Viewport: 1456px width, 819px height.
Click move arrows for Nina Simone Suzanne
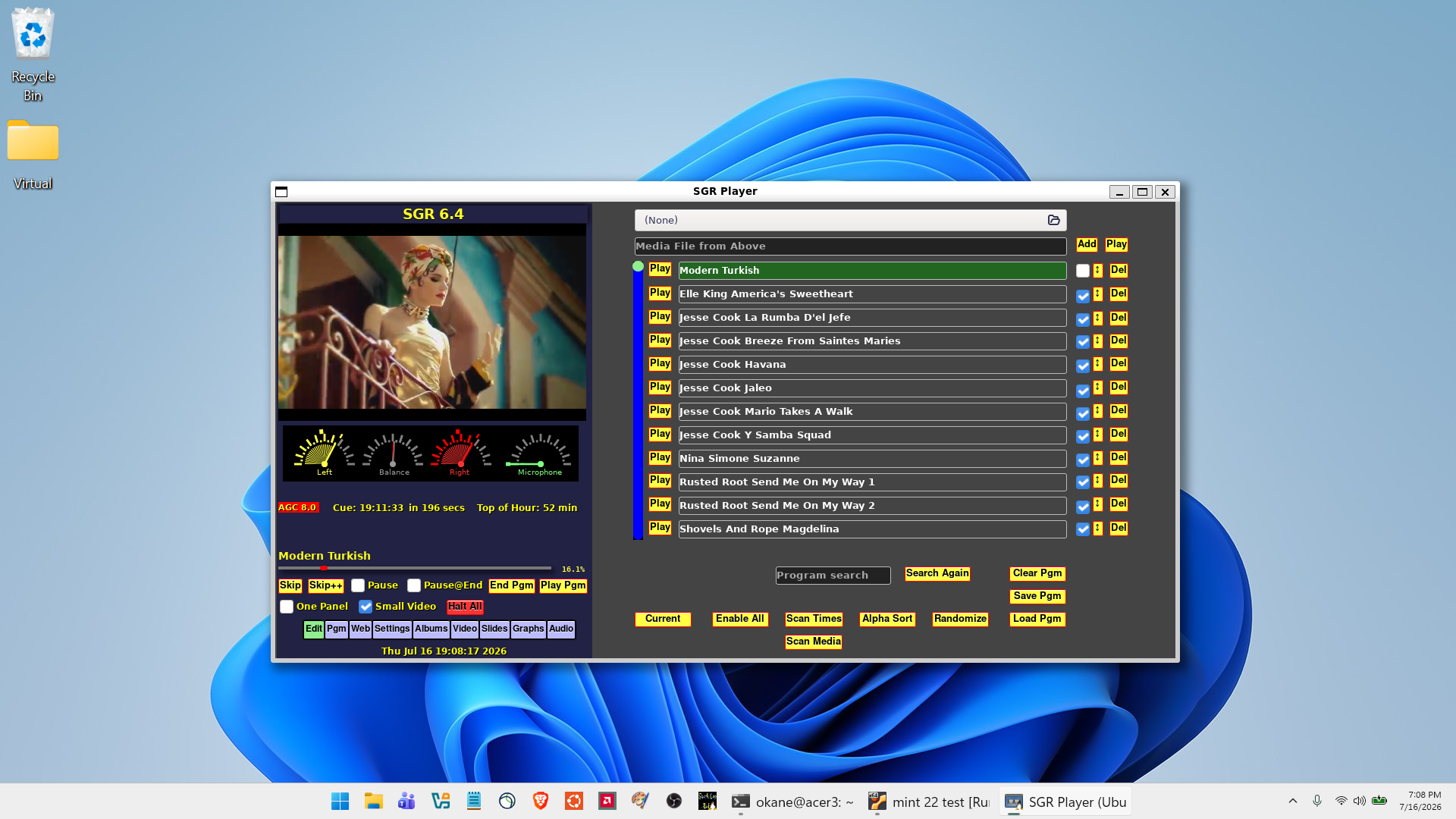[x=1097, y=459]
